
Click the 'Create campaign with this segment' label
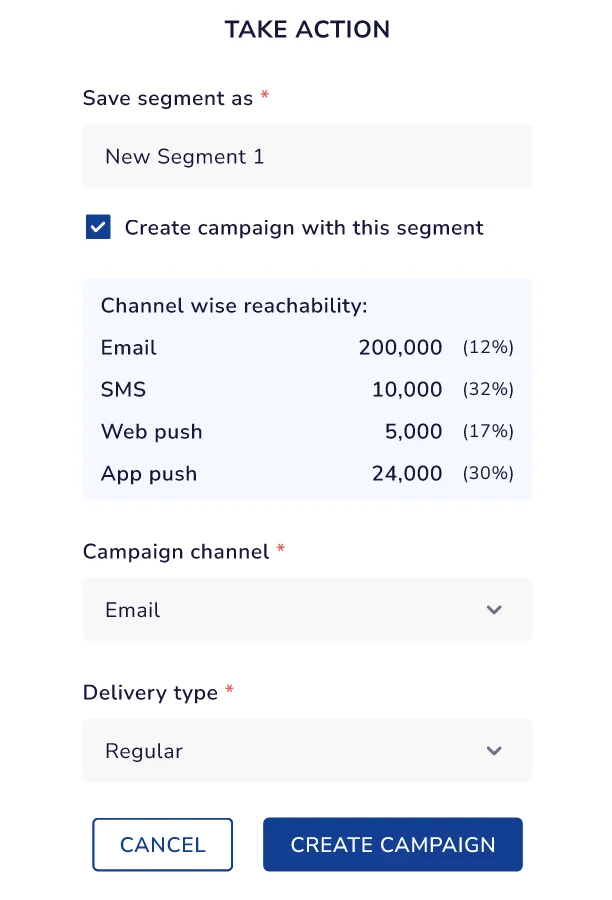point(304,228)
